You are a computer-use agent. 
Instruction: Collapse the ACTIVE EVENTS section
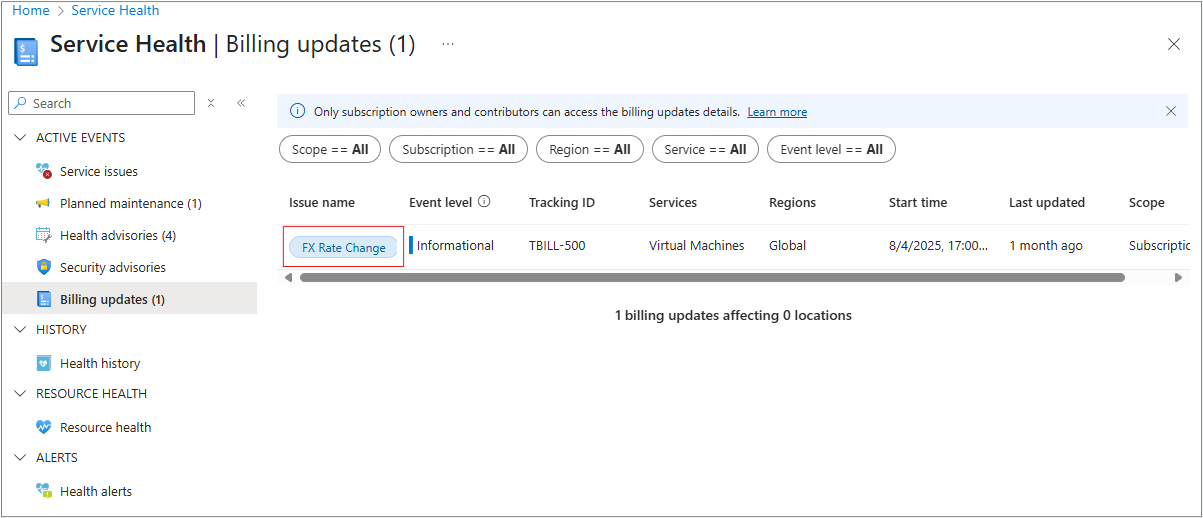(21, 138)
